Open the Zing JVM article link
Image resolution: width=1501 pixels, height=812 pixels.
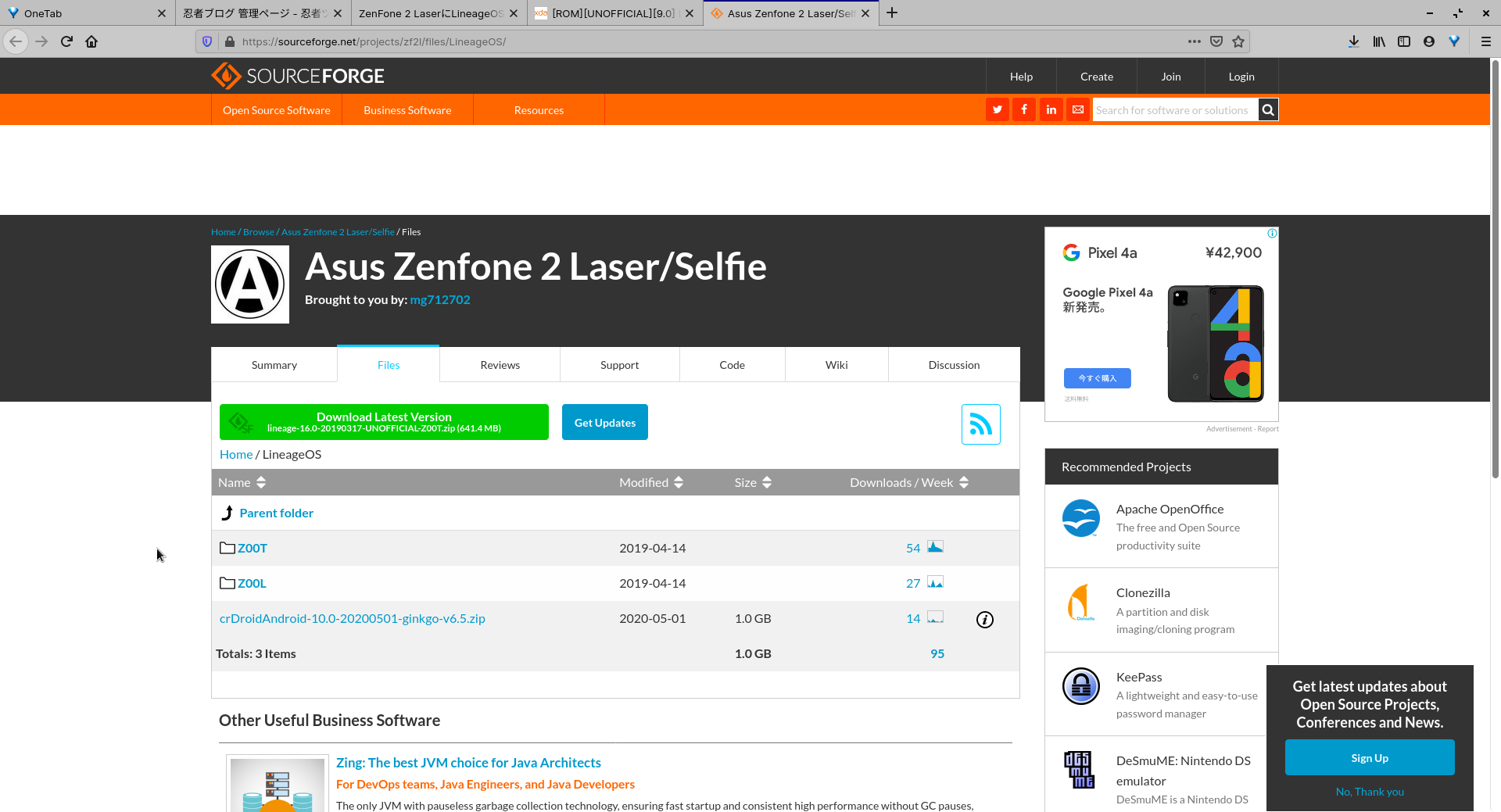(468, 763)
